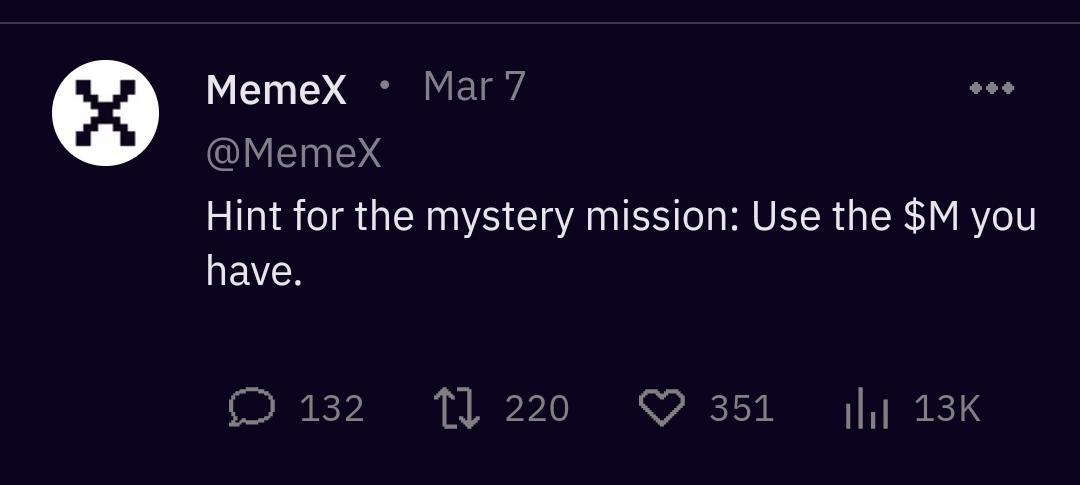Click the 13K views count

947,408
